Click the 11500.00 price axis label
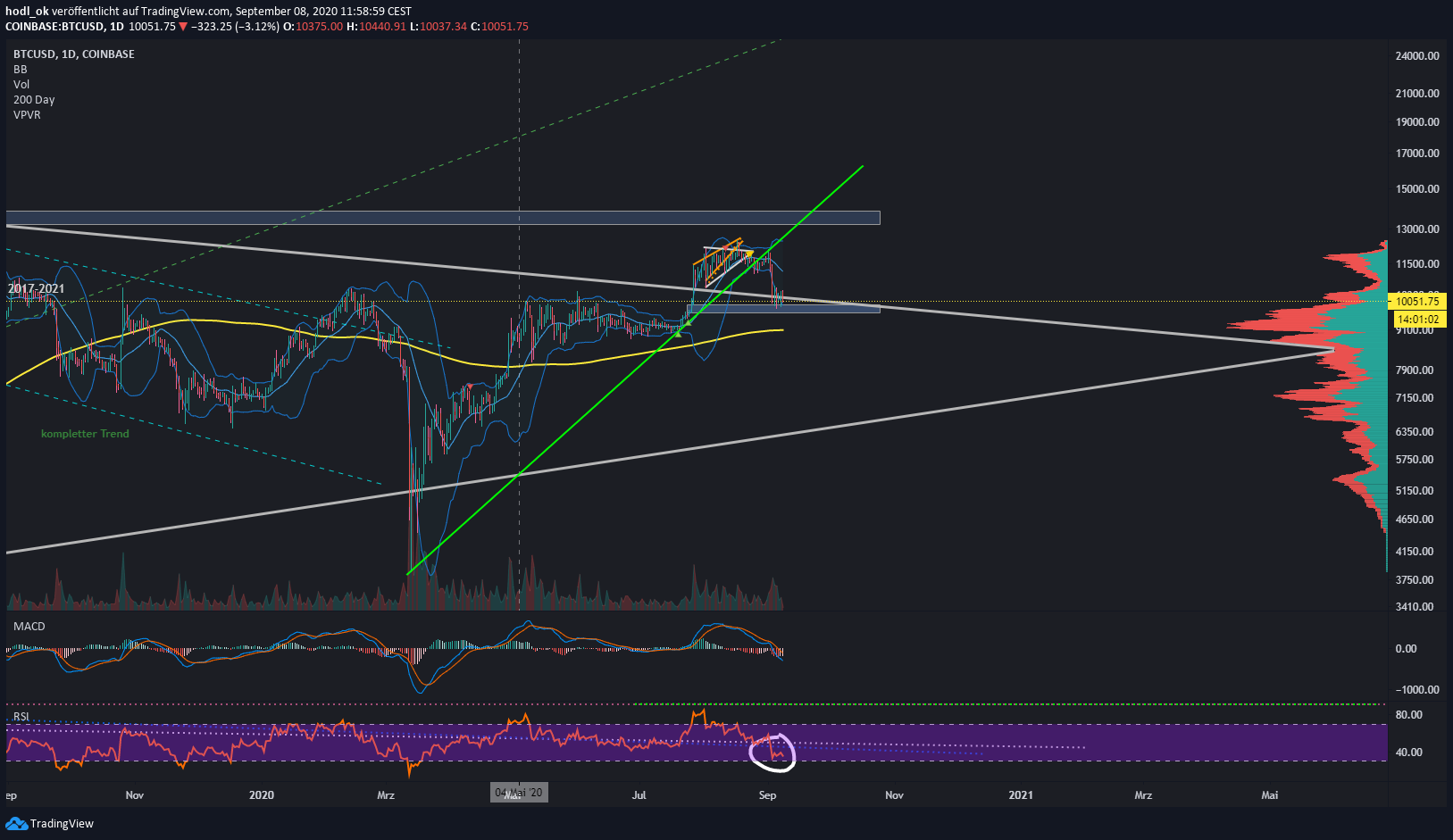Screen dimensions: 1453x840 (1417, 264)
